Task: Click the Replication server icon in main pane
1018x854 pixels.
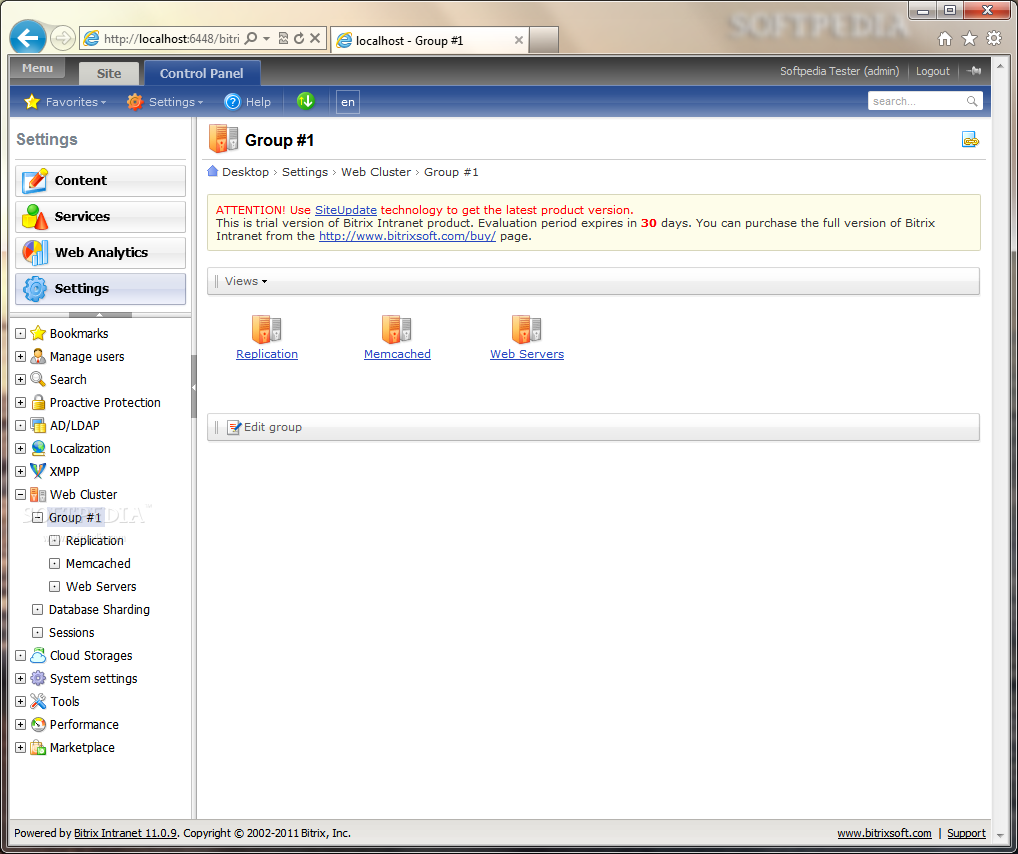Action: pyautogui.click(x=266, y=329)
